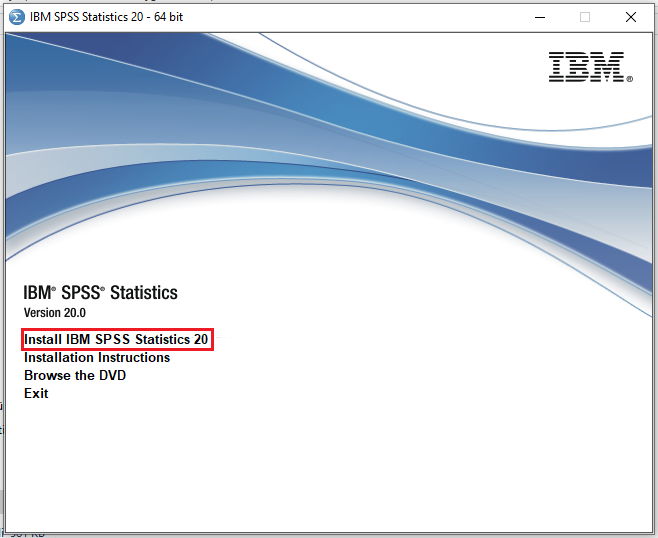The height and width of the screenshot is (538, 658).
Task: Open the Installation Instructions link
Action: click(x=97, y=358)
